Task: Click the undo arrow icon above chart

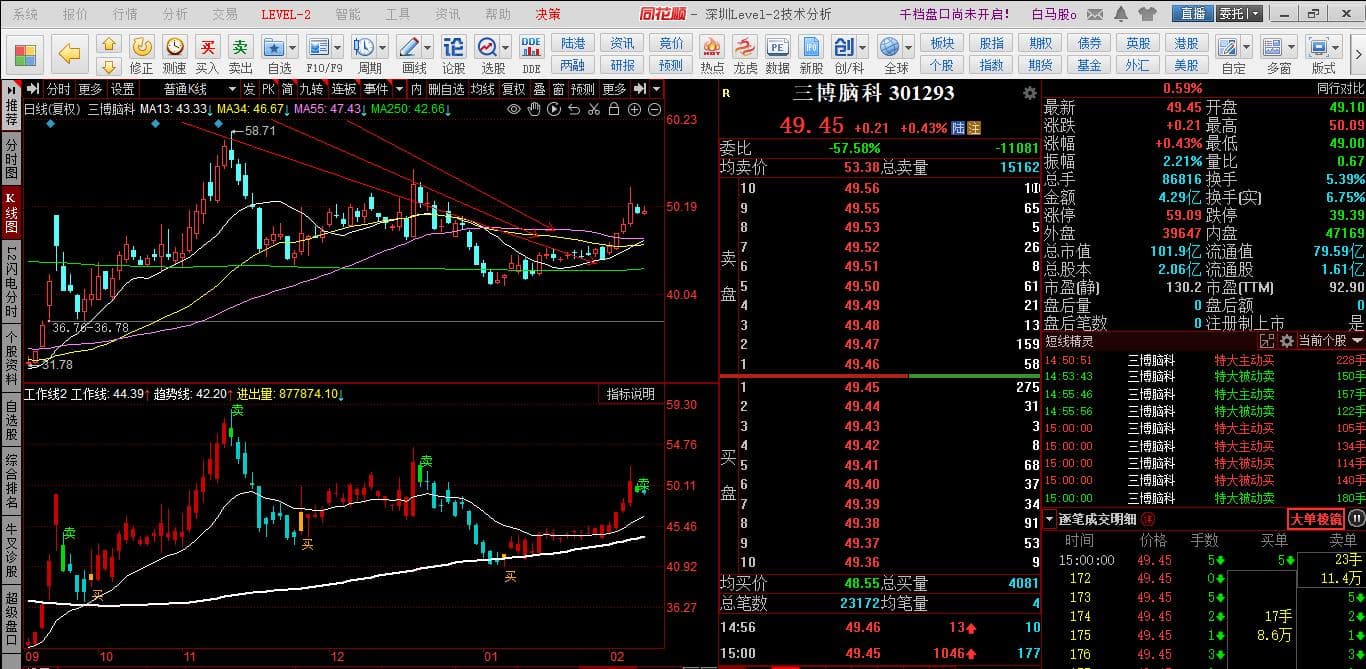Action: 575,109
